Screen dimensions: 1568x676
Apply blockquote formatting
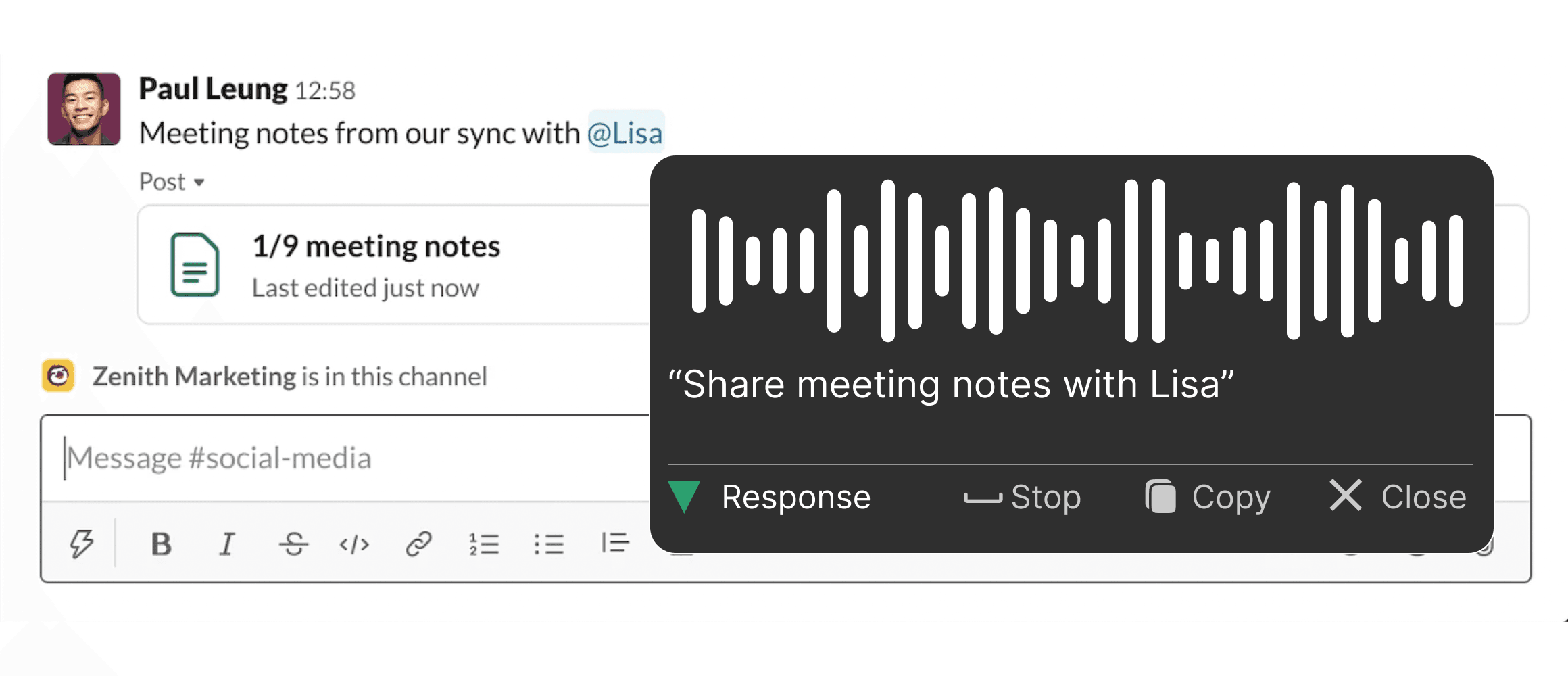(x=614, y=542)
